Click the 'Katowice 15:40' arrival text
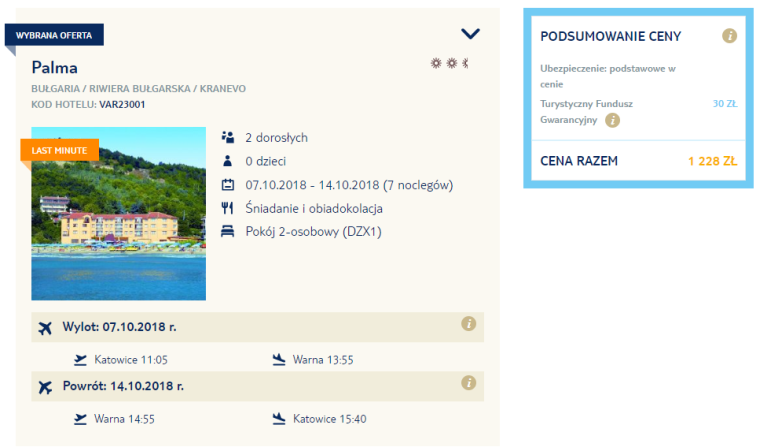 (330, 419)
